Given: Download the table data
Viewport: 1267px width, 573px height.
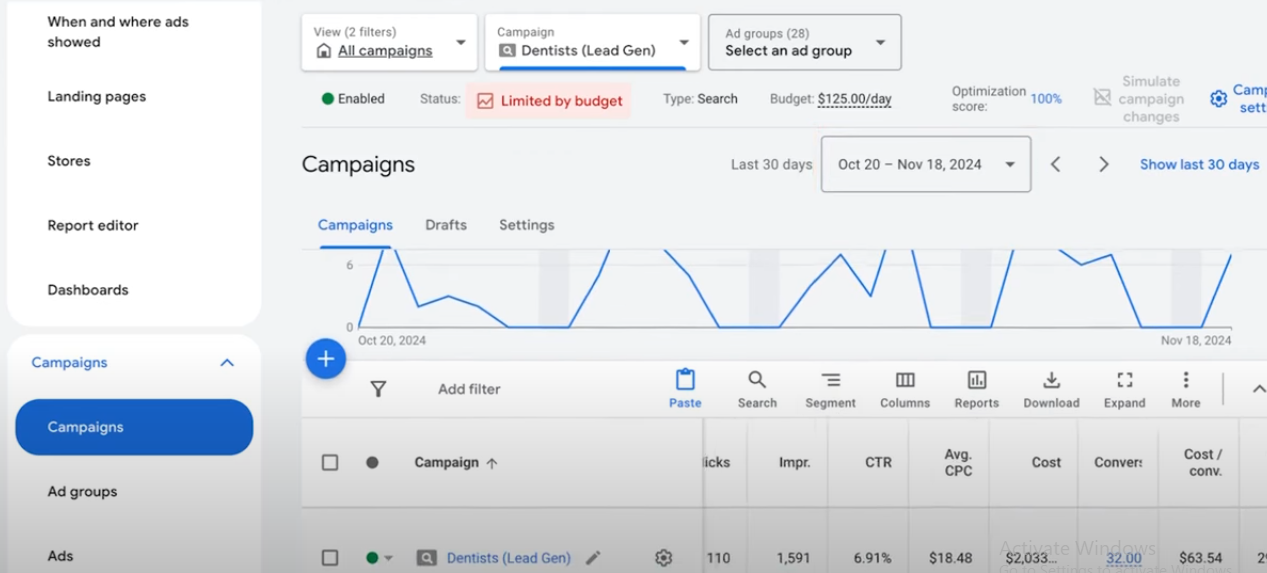Looking at the screenshot, I should (x=1051, y=389).
